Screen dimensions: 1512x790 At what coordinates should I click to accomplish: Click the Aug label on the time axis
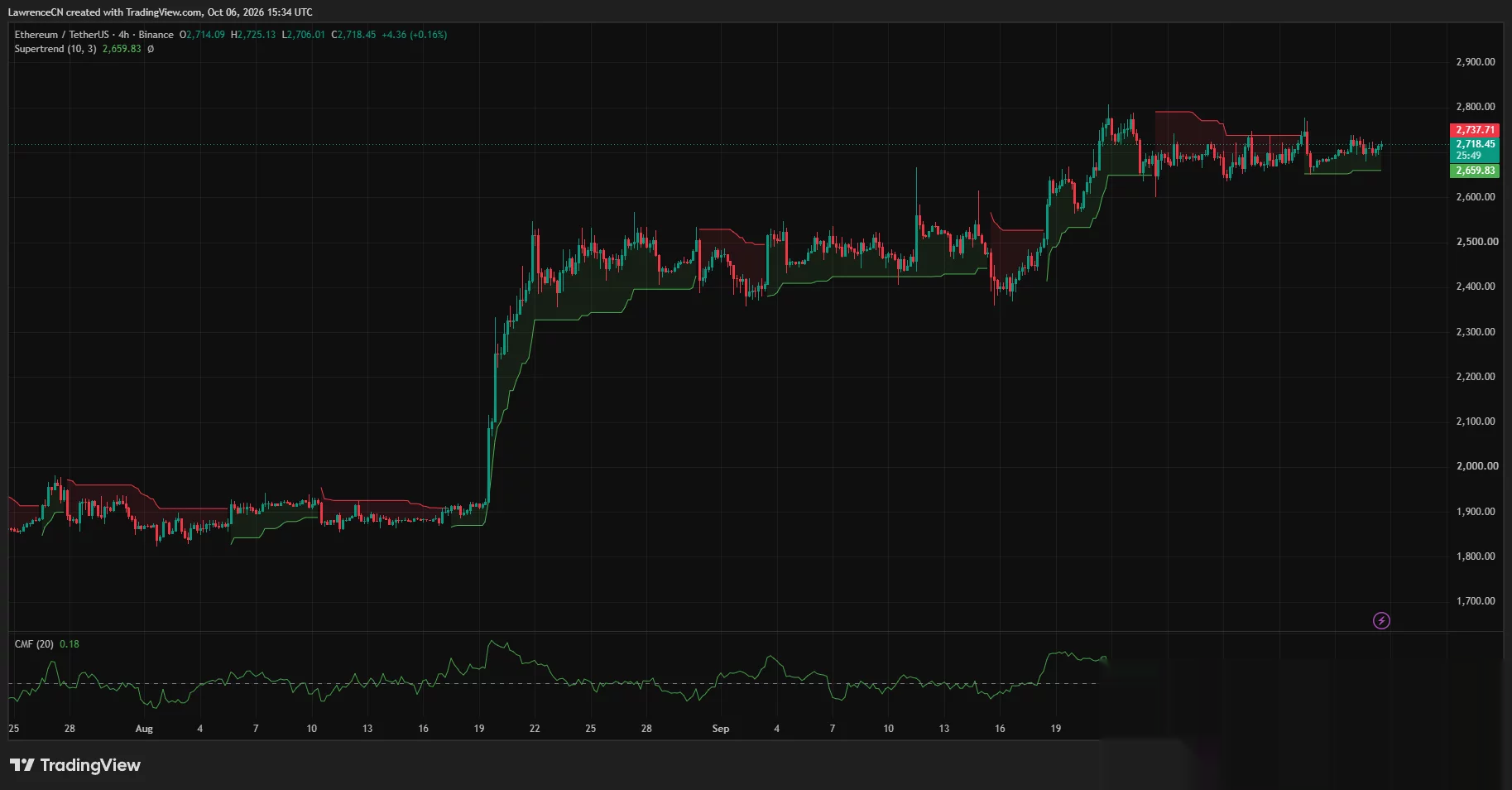pos(144,729)
